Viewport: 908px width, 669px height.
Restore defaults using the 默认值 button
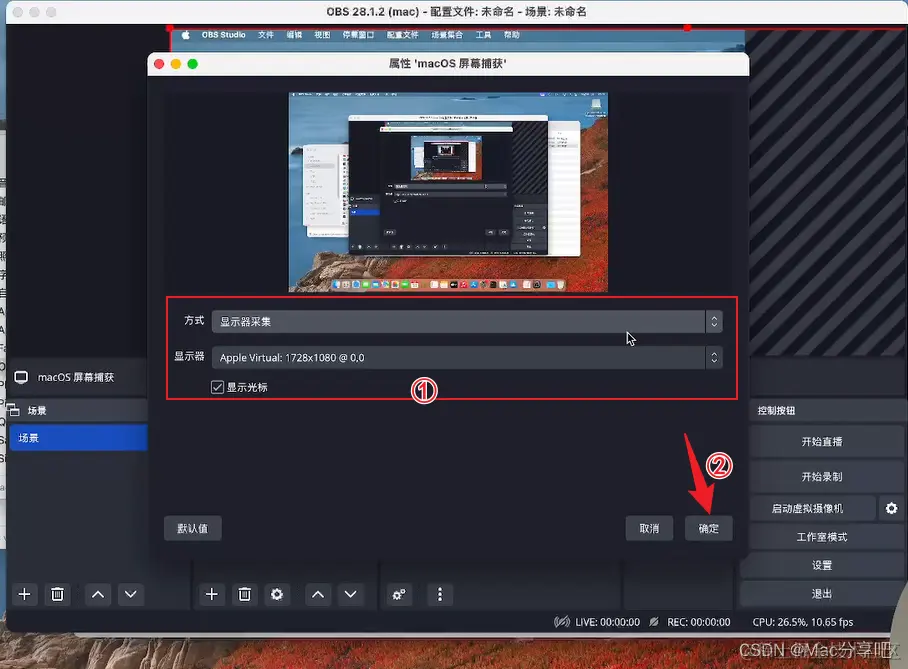coord(192,528)
